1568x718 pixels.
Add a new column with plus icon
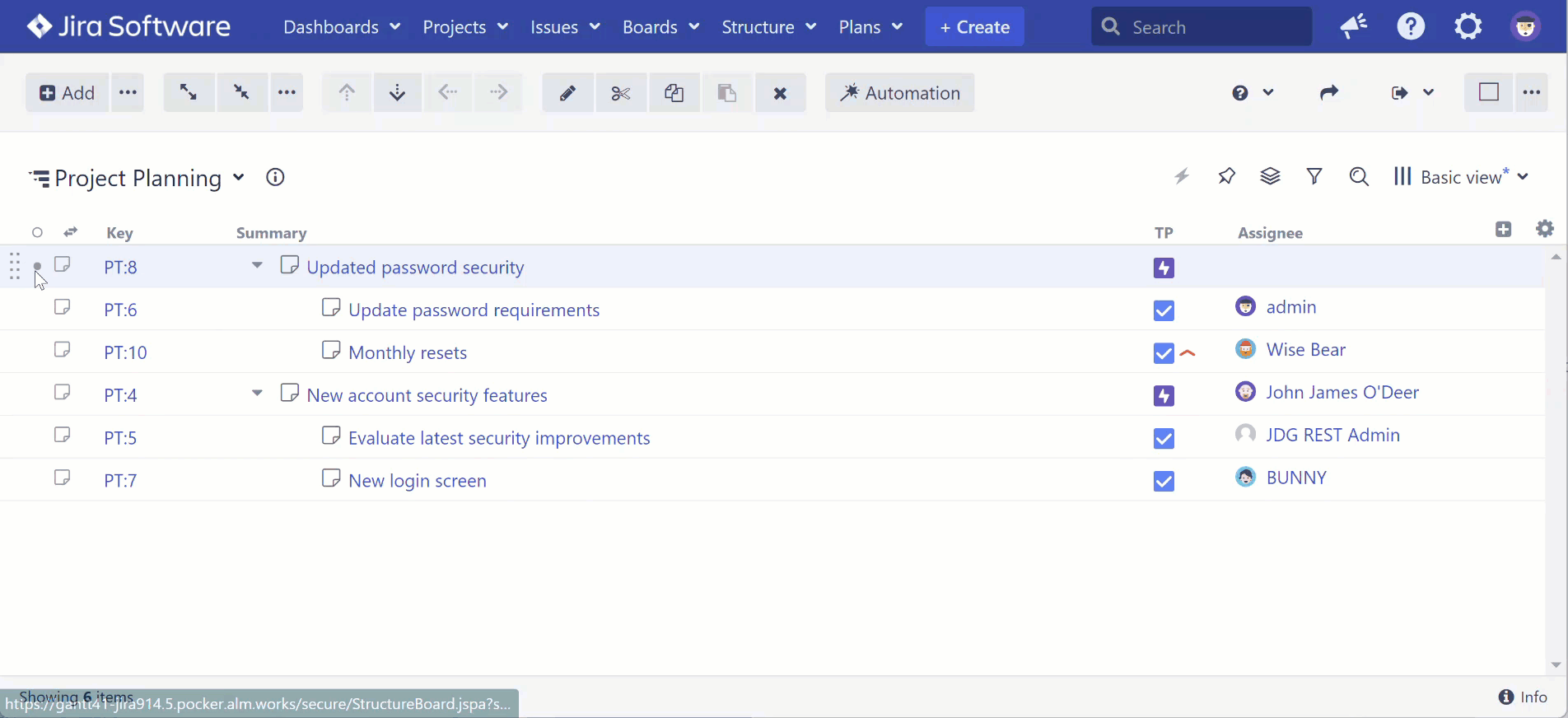pos(1503,230)
